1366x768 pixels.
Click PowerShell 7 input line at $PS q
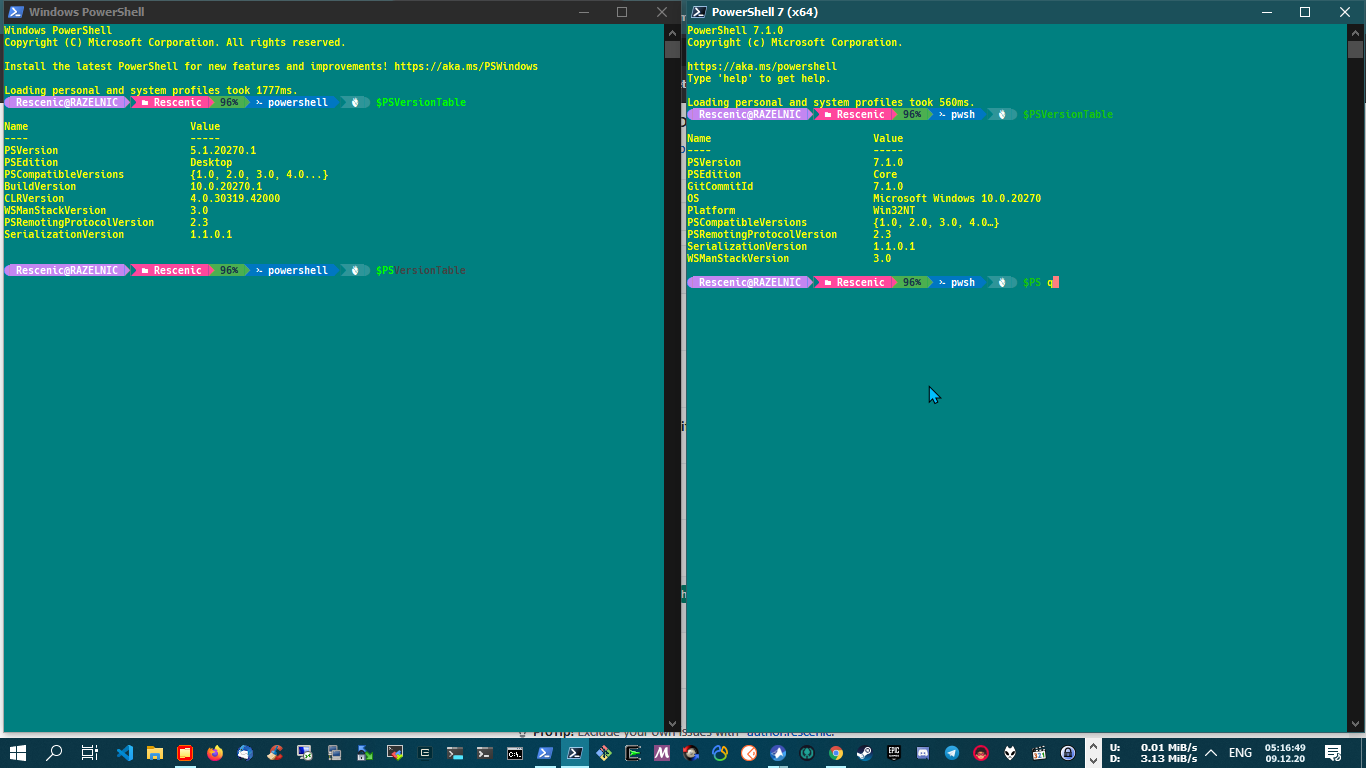(x=1040, y=282)
